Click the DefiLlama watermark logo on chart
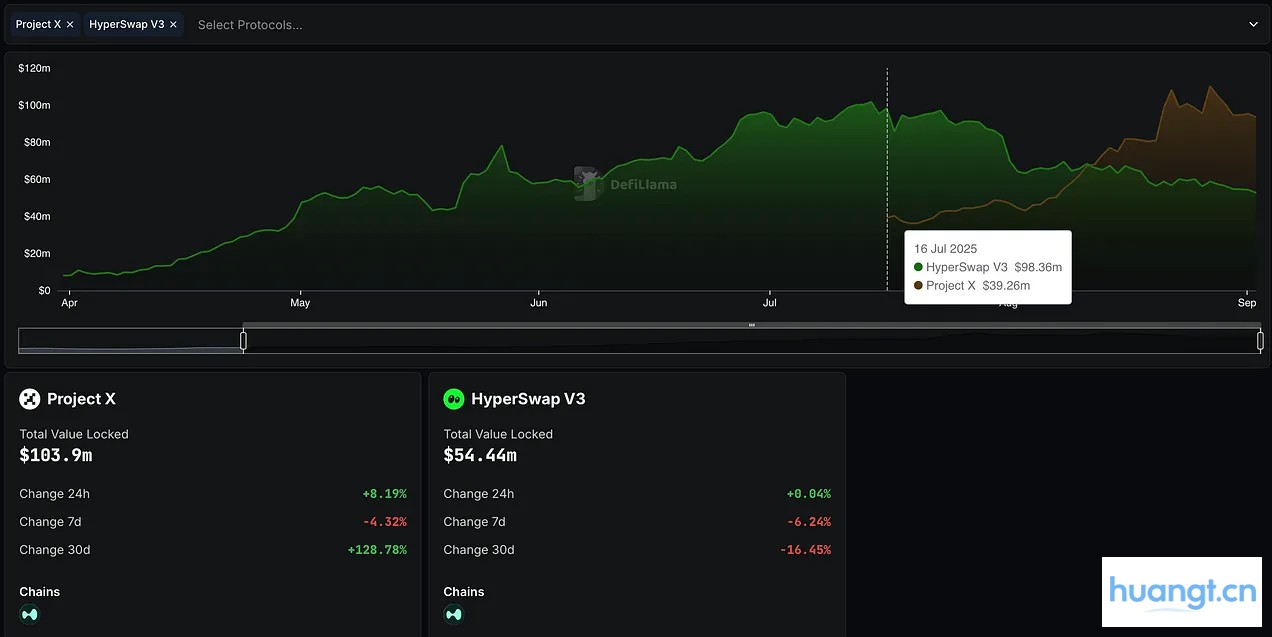 point(586,184)
